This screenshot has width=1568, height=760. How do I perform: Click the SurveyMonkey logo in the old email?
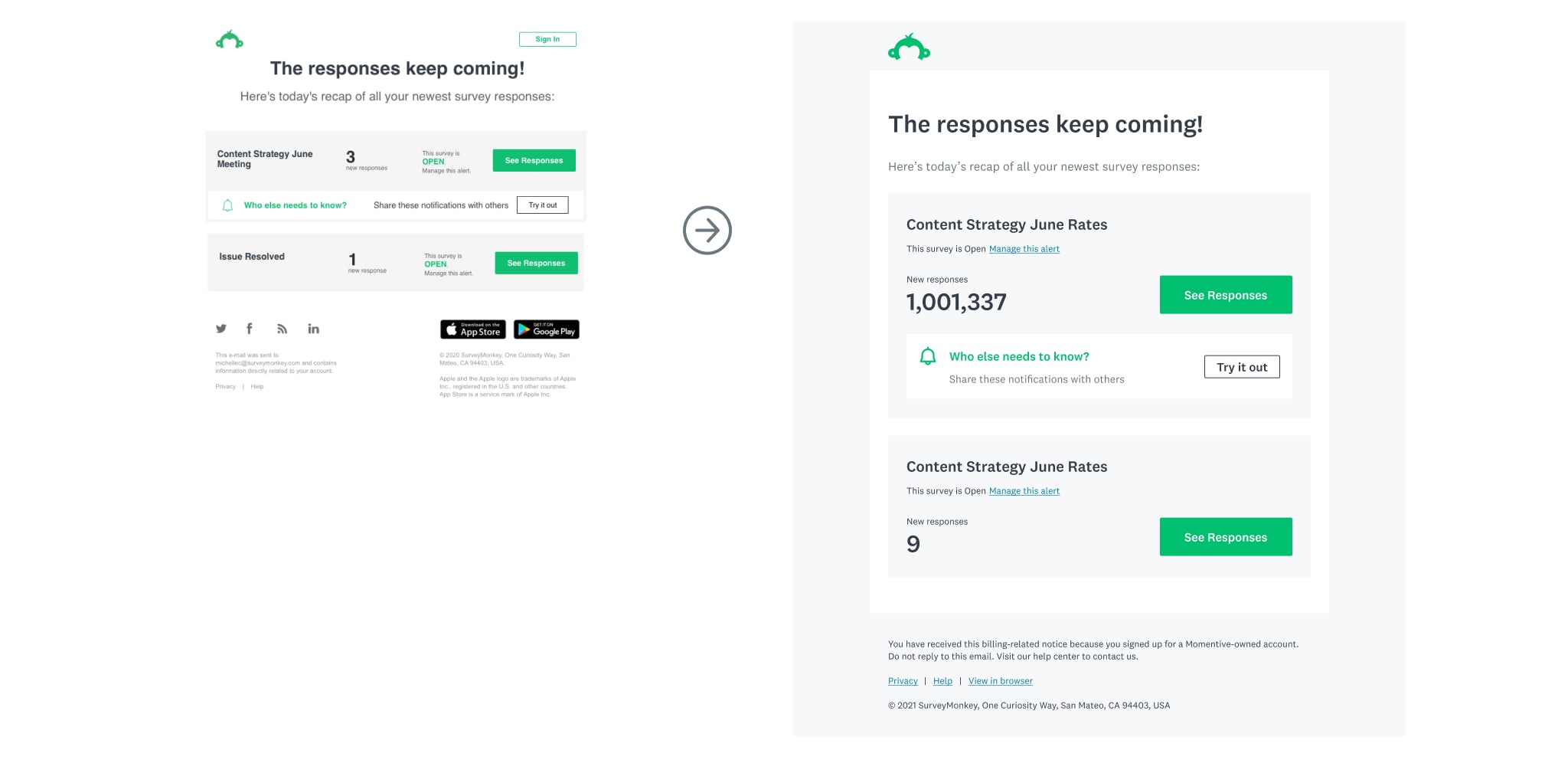click(230, 40)
